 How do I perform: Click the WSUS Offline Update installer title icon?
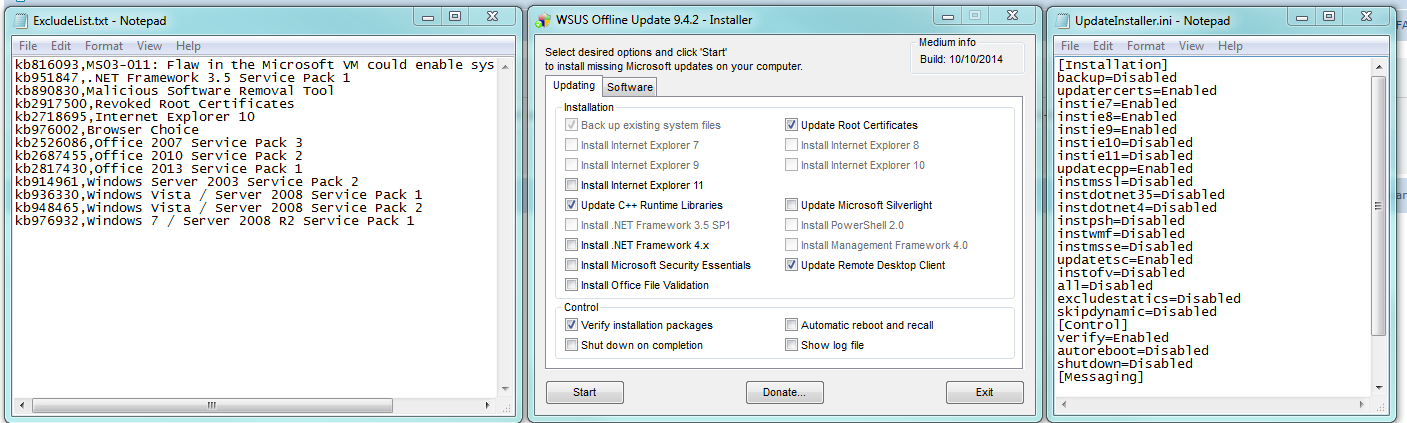click(544, 19)
